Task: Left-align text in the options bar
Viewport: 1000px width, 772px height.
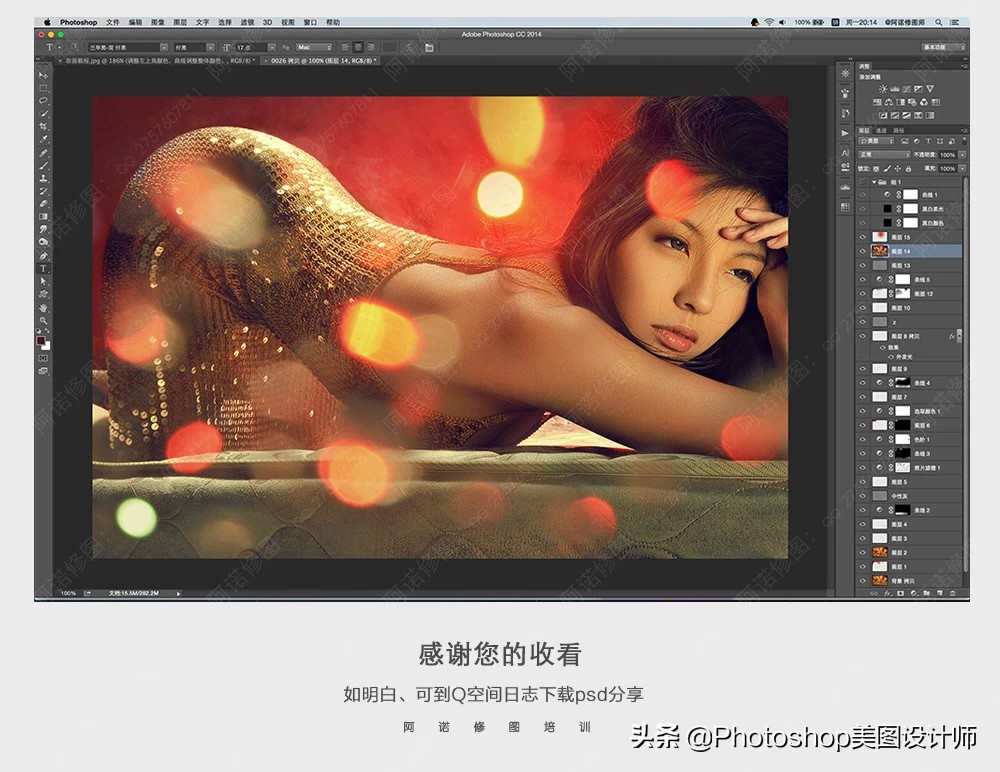Action: click(x=346, y=47)
